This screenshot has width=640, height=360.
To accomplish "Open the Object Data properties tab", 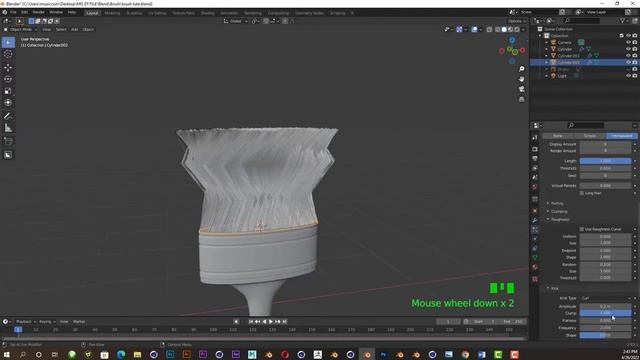I will point(535,258).
